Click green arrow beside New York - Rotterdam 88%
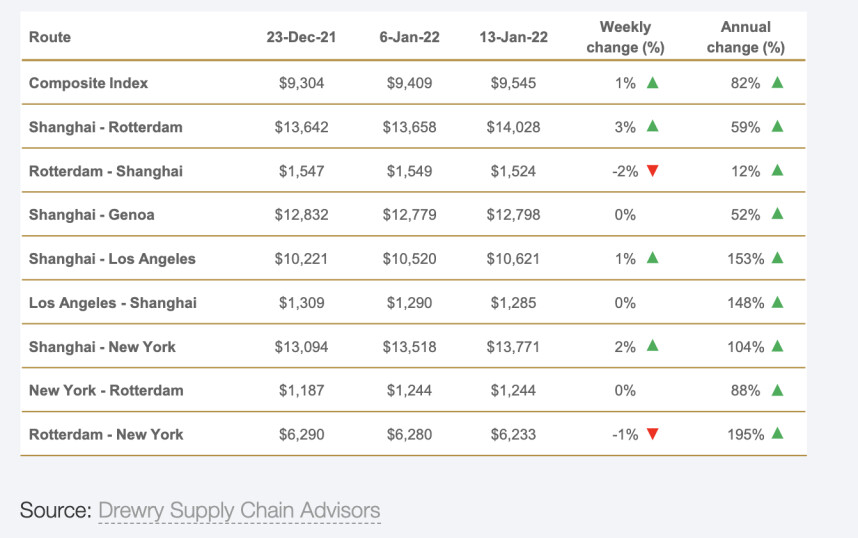Screen dimensions: 858x538 click(777, 390)
